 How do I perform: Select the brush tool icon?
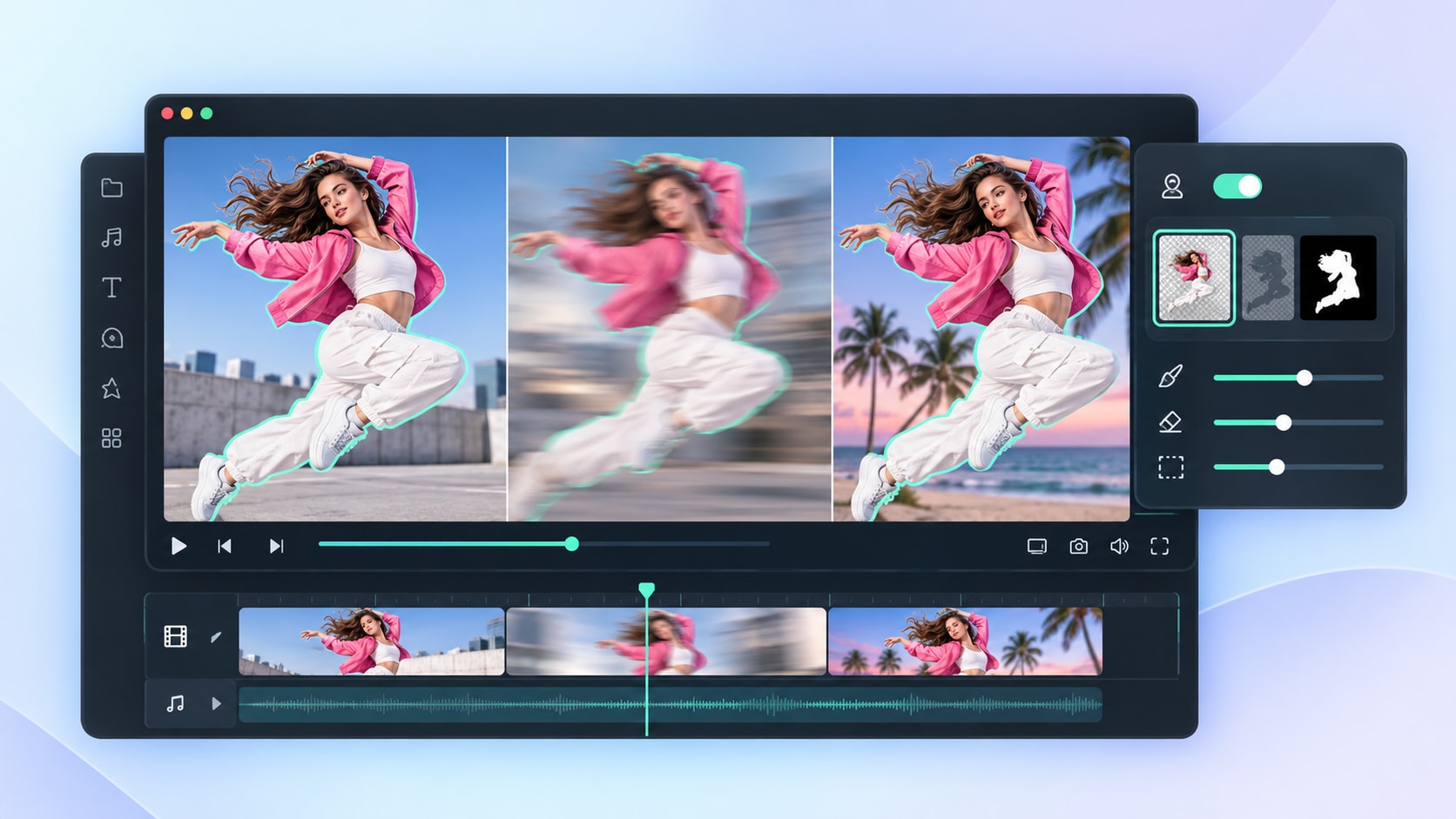coord(1171,377)
